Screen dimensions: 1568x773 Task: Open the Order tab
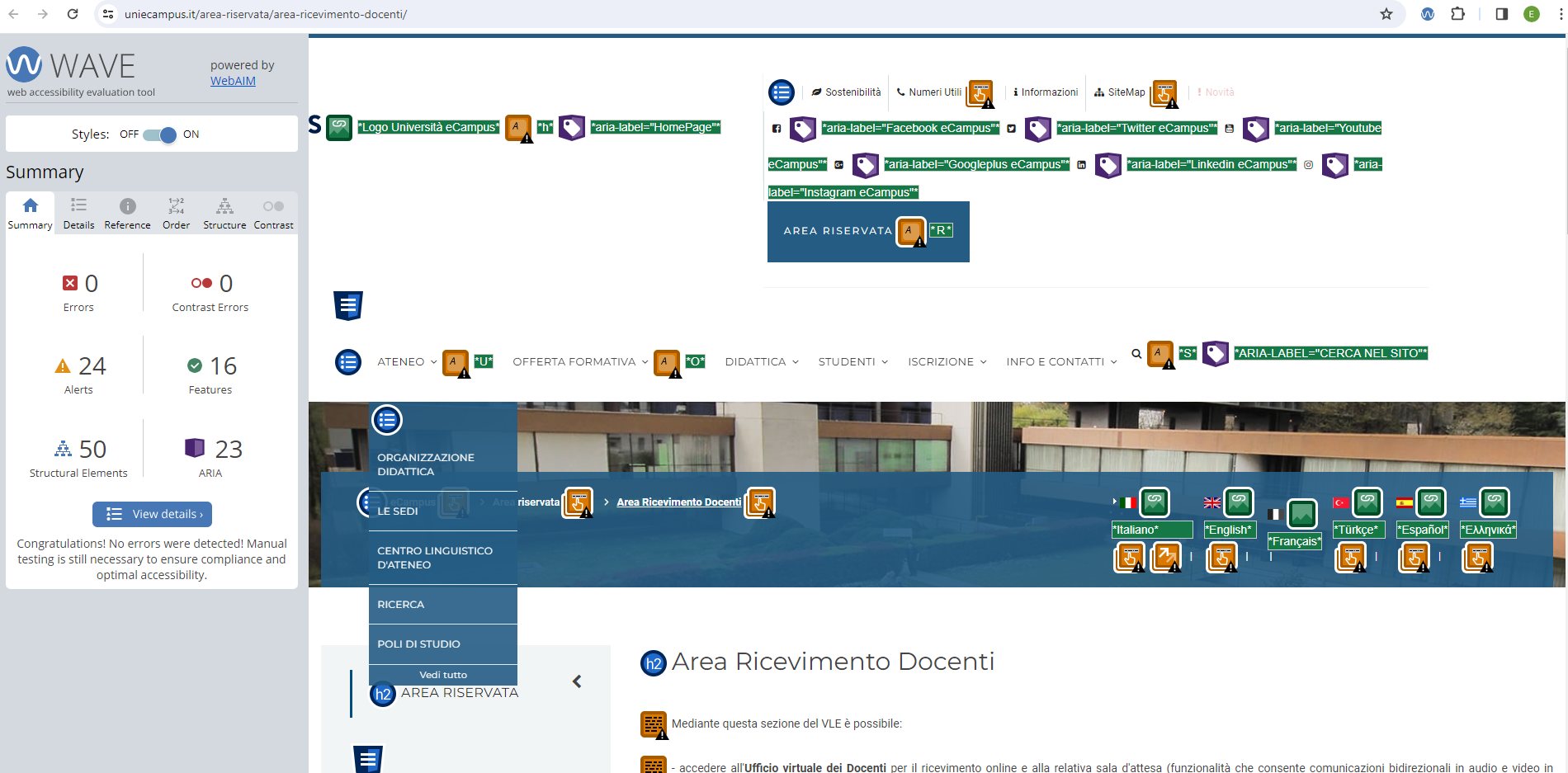(x=176, y=214)
